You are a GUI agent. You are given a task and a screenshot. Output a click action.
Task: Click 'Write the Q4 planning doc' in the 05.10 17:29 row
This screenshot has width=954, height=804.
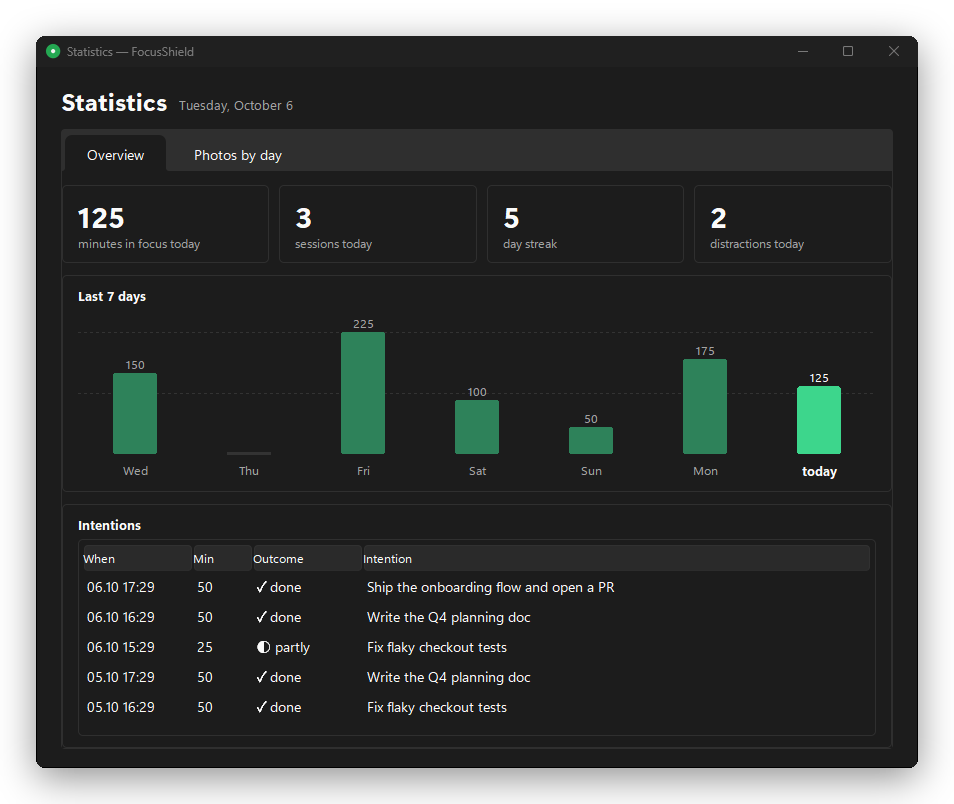448,677
